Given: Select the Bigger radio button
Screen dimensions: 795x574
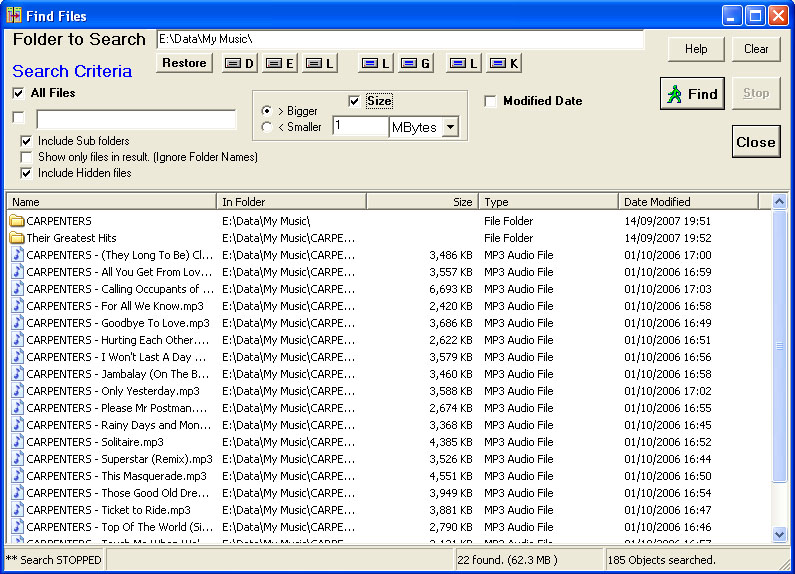Looking at the screenshot, I should (x=267, y=111).
